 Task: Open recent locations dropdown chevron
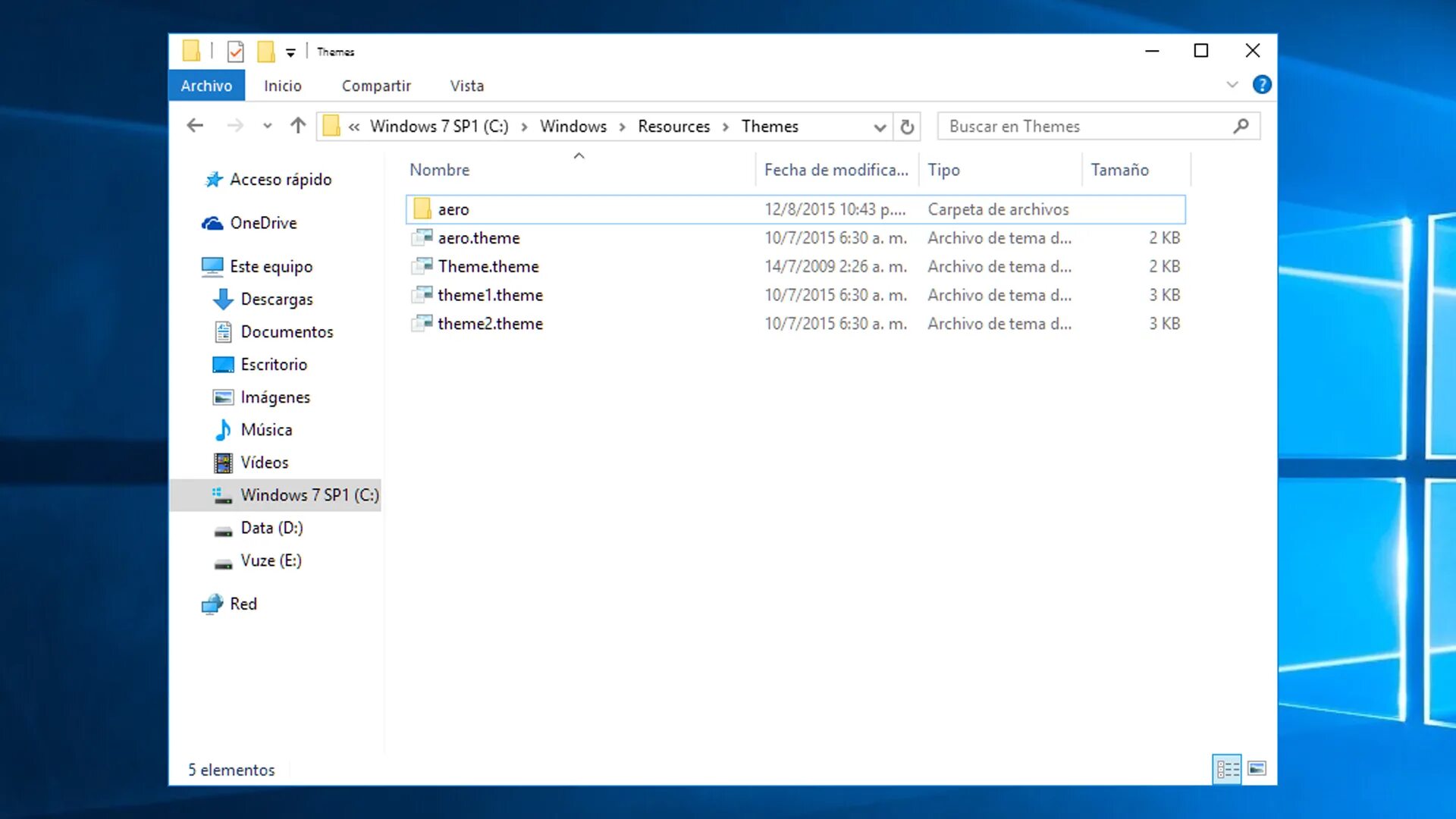coord(267,126)
